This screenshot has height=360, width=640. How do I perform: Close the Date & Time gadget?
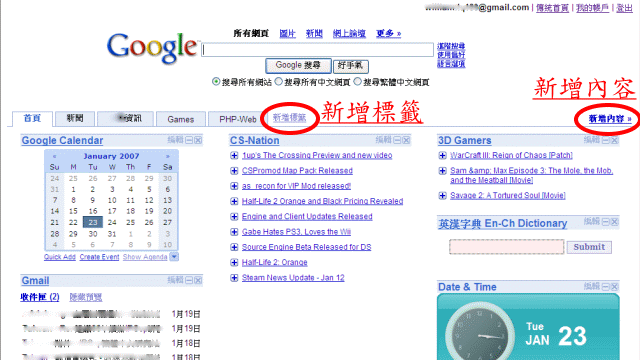[615, 287]
